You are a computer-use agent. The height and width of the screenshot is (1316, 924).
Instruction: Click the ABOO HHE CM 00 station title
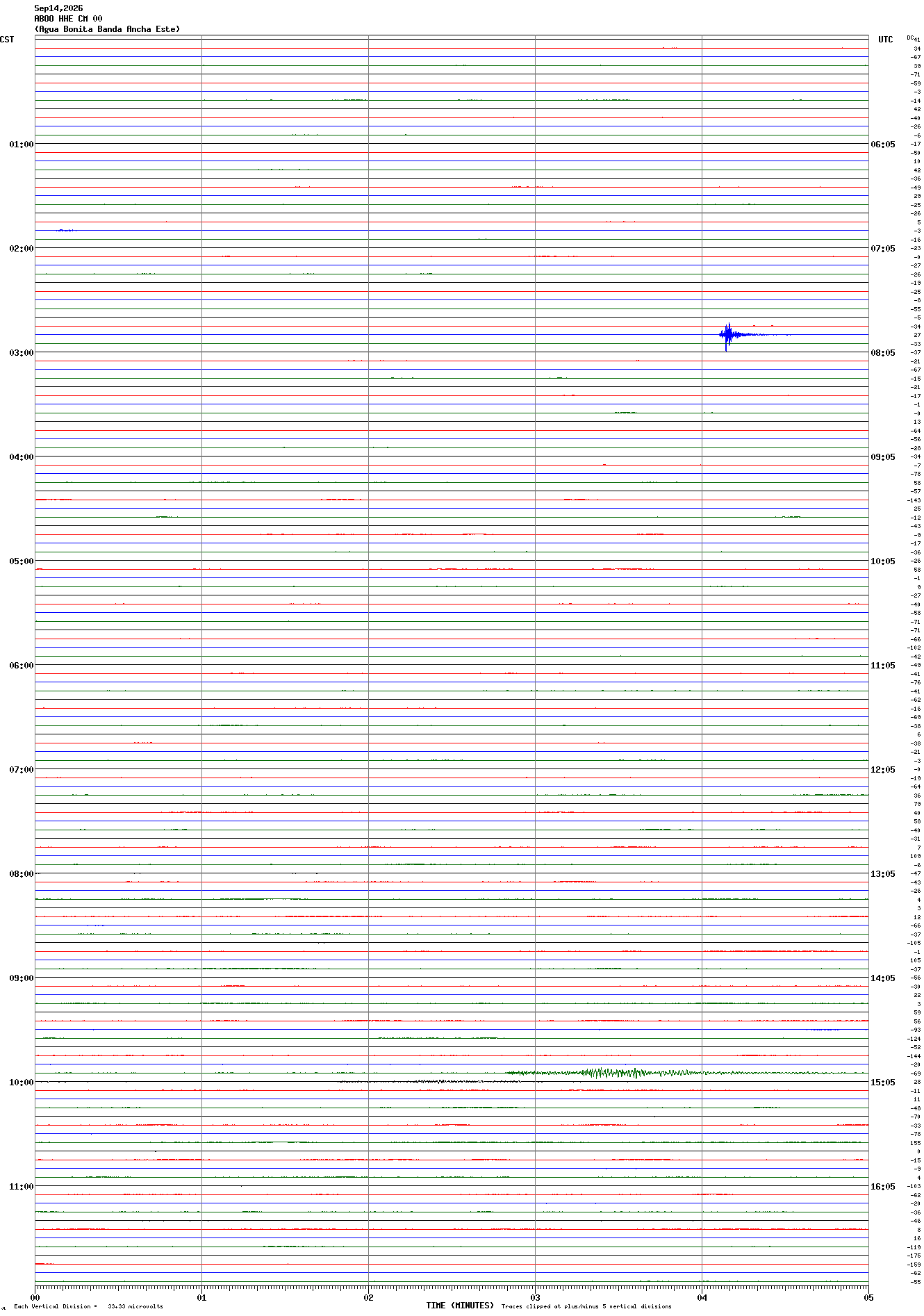pyautogui.click(x=68, y=19)
